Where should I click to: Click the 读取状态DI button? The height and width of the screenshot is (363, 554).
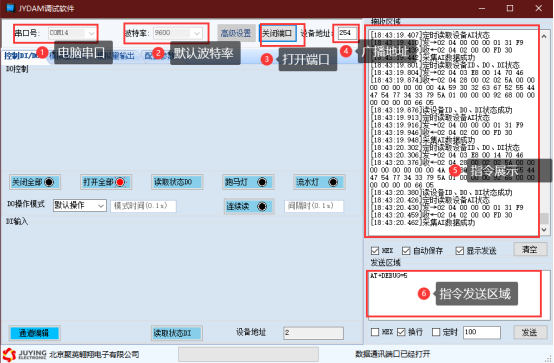[x=177, y=333]
